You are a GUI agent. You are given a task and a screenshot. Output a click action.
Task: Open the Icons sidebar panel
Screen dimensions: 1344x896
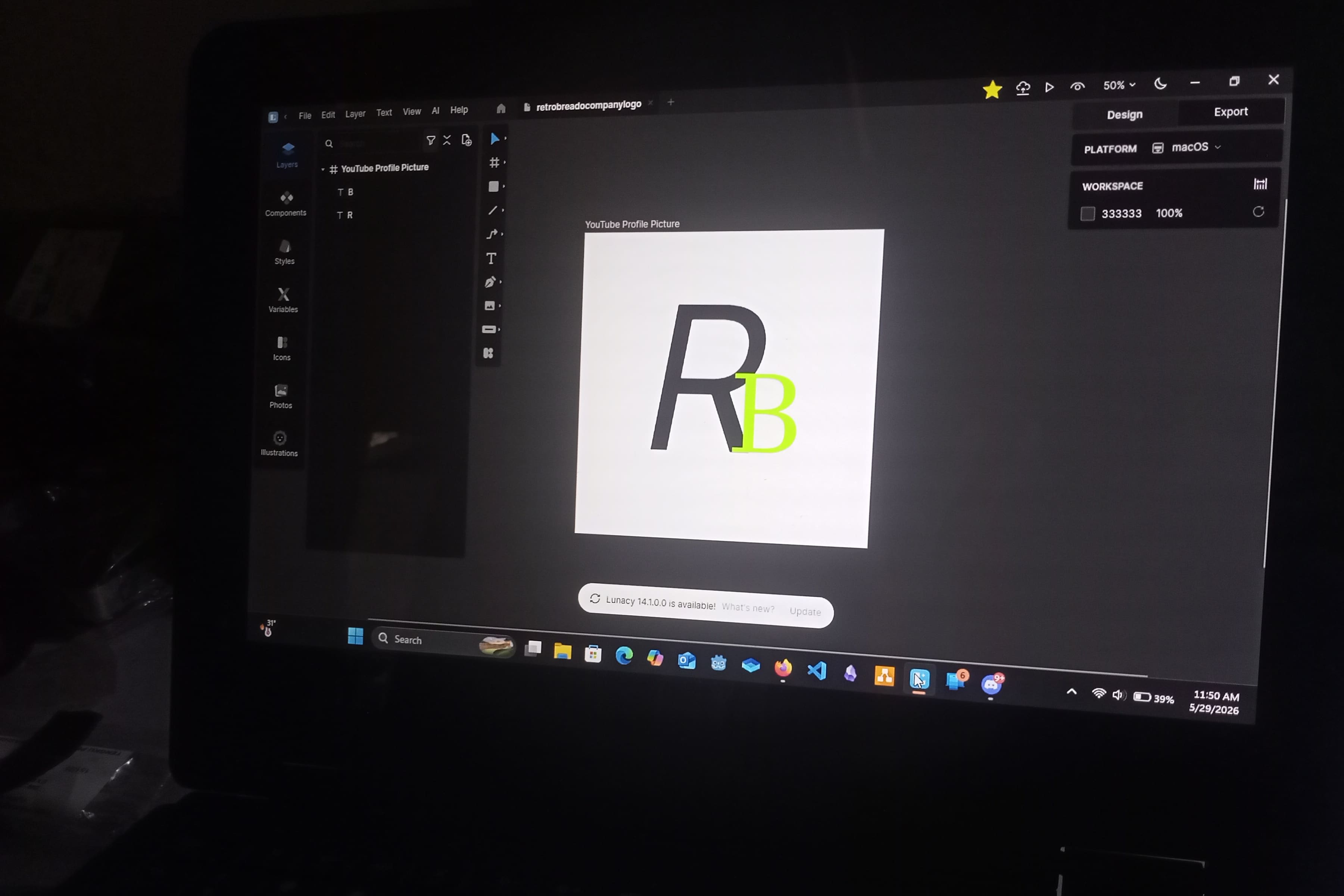[282, 348]
